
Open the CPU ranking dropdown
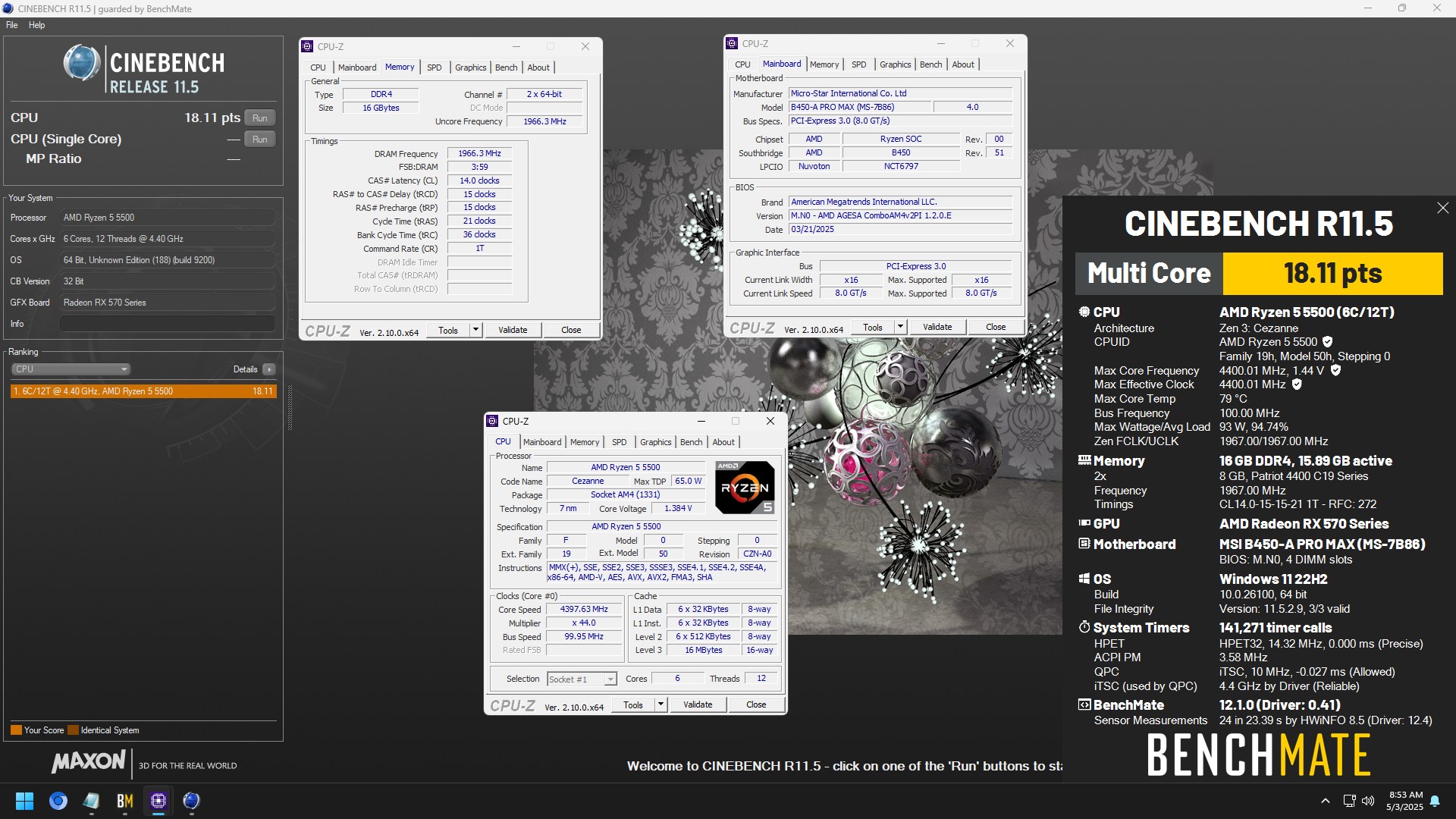[71, 369]
